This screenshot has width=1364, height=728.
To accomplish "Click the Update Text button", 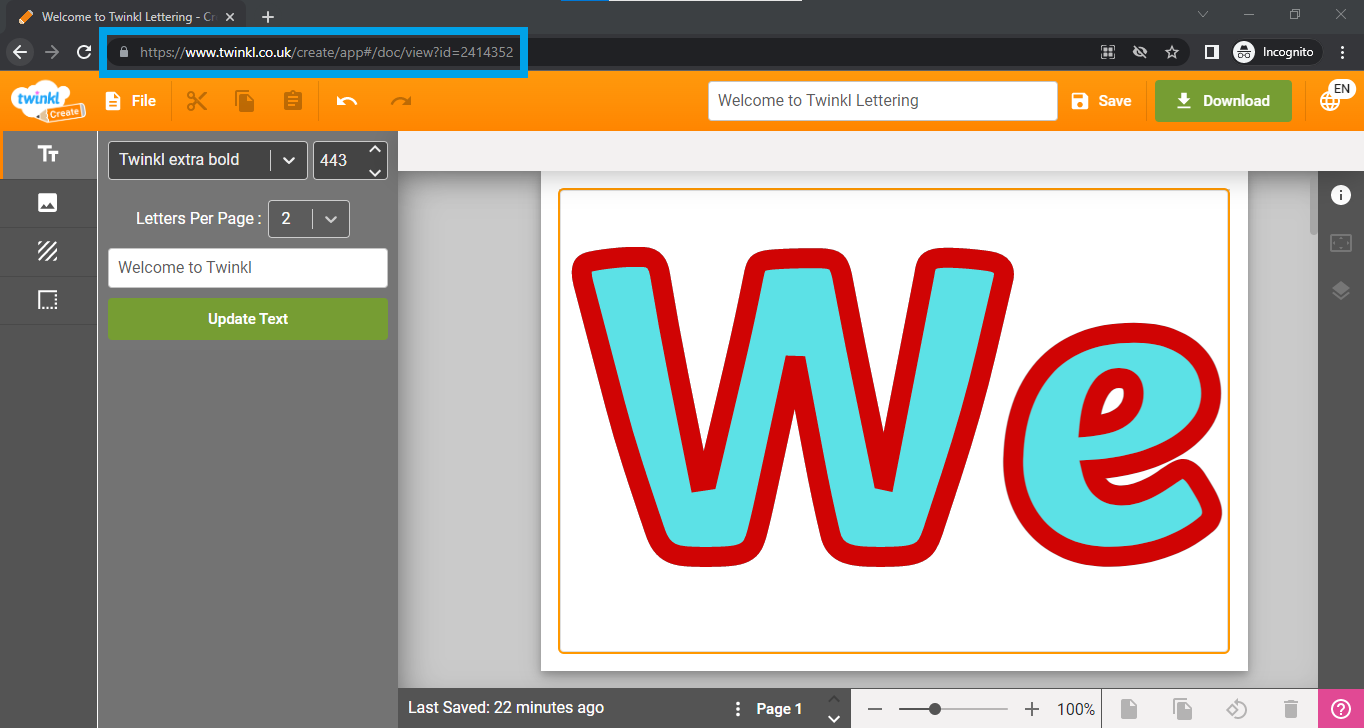I will click(x=248, y=319).
